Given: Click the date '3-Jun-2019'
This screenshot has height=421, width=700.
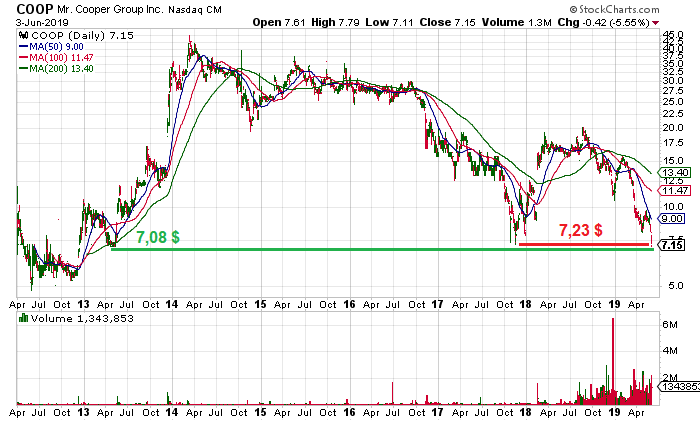Looking at the screenshot, I should coord(42,22).
